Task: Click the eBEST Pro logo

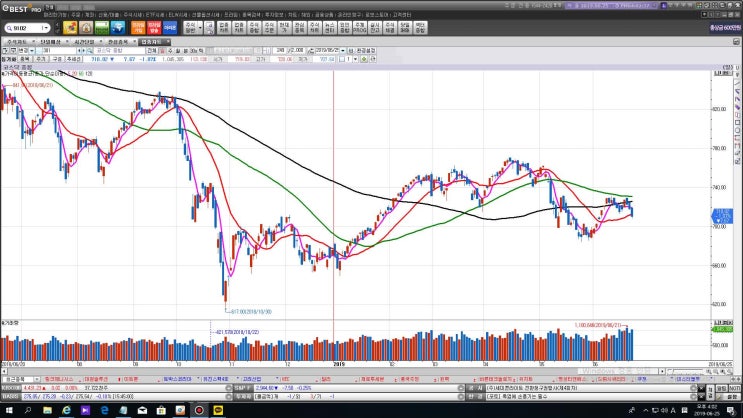Action: pyautogui.click(x=21, y=9)
